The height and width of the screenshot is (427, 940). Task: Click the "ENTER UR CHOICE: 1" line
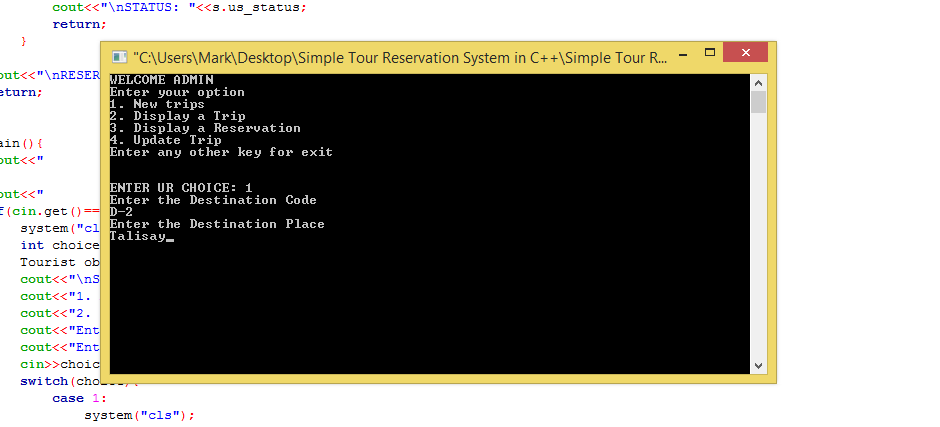[181, 188]
